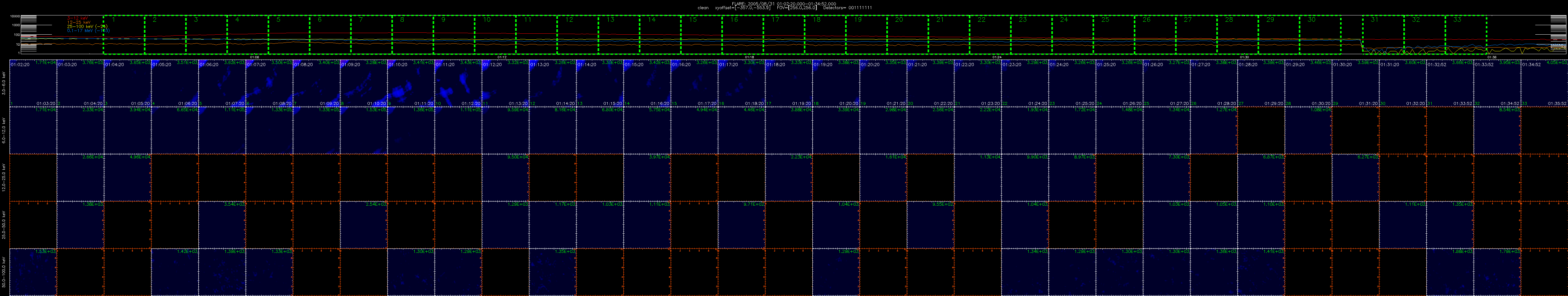Open the 3.0-6.0 keV image starting 01:09:20
The image size is (1568, 296).
coord(364,83)
